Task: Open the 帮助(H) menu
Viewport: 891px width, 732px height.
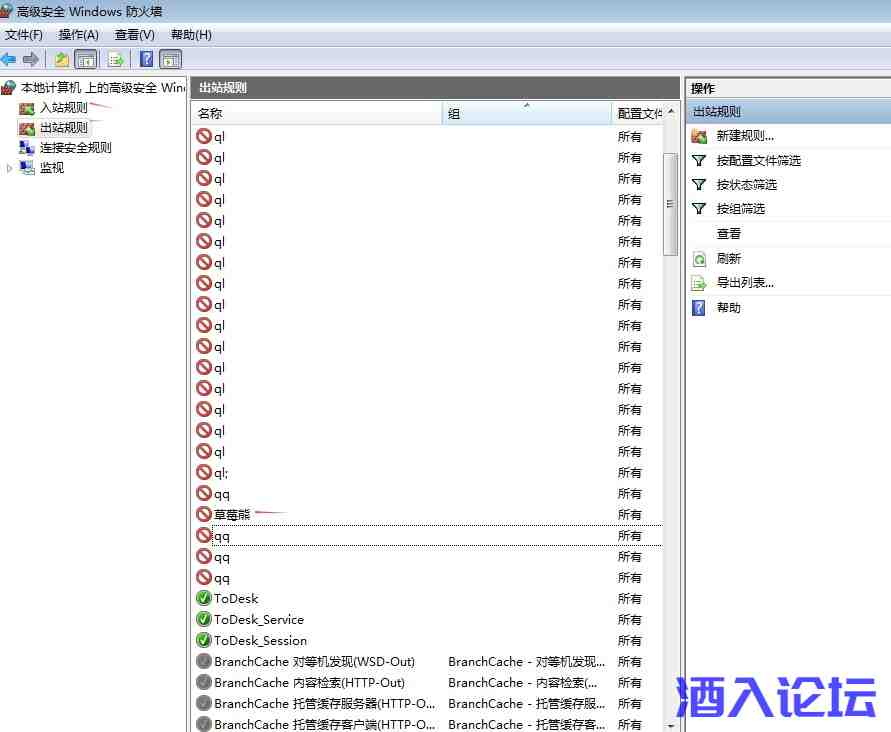Action: click(x=191, y=35)
